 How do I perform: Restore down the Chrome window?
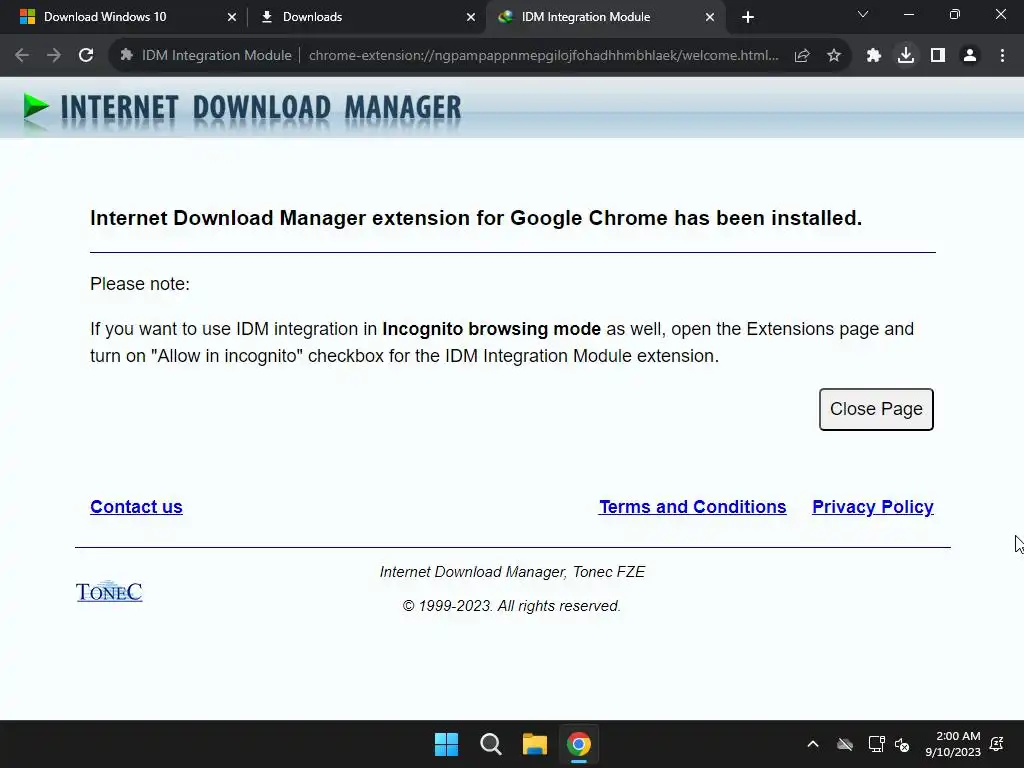[955, 14]
